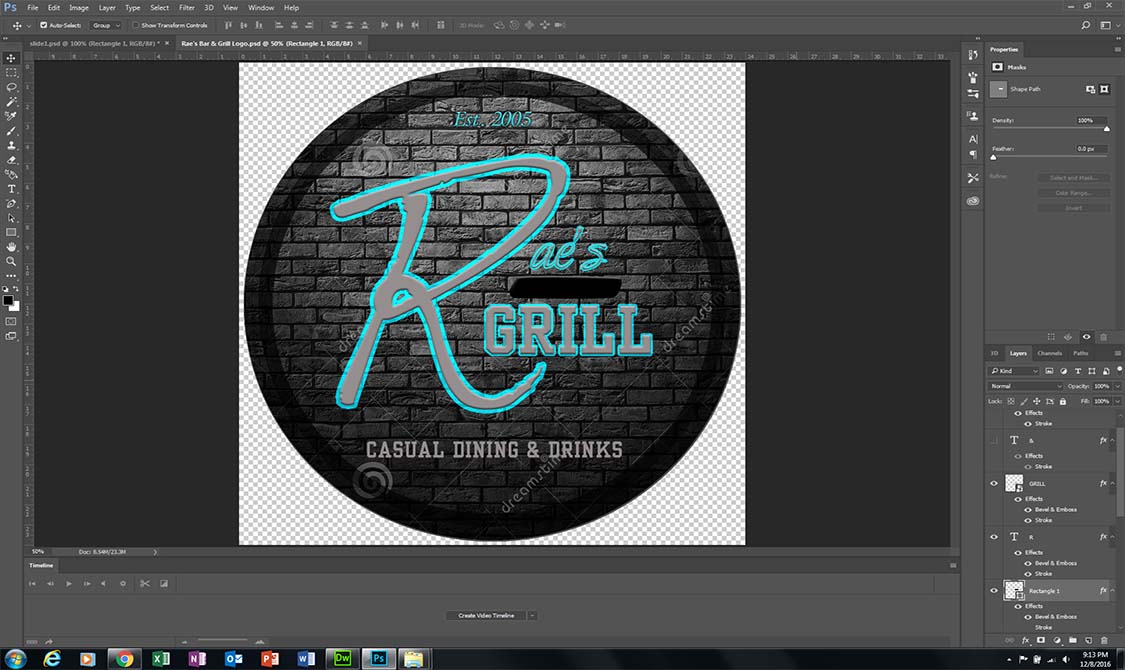
Task: Hide the GRILL layer using its eye icon
Action: tap(994, 483)
